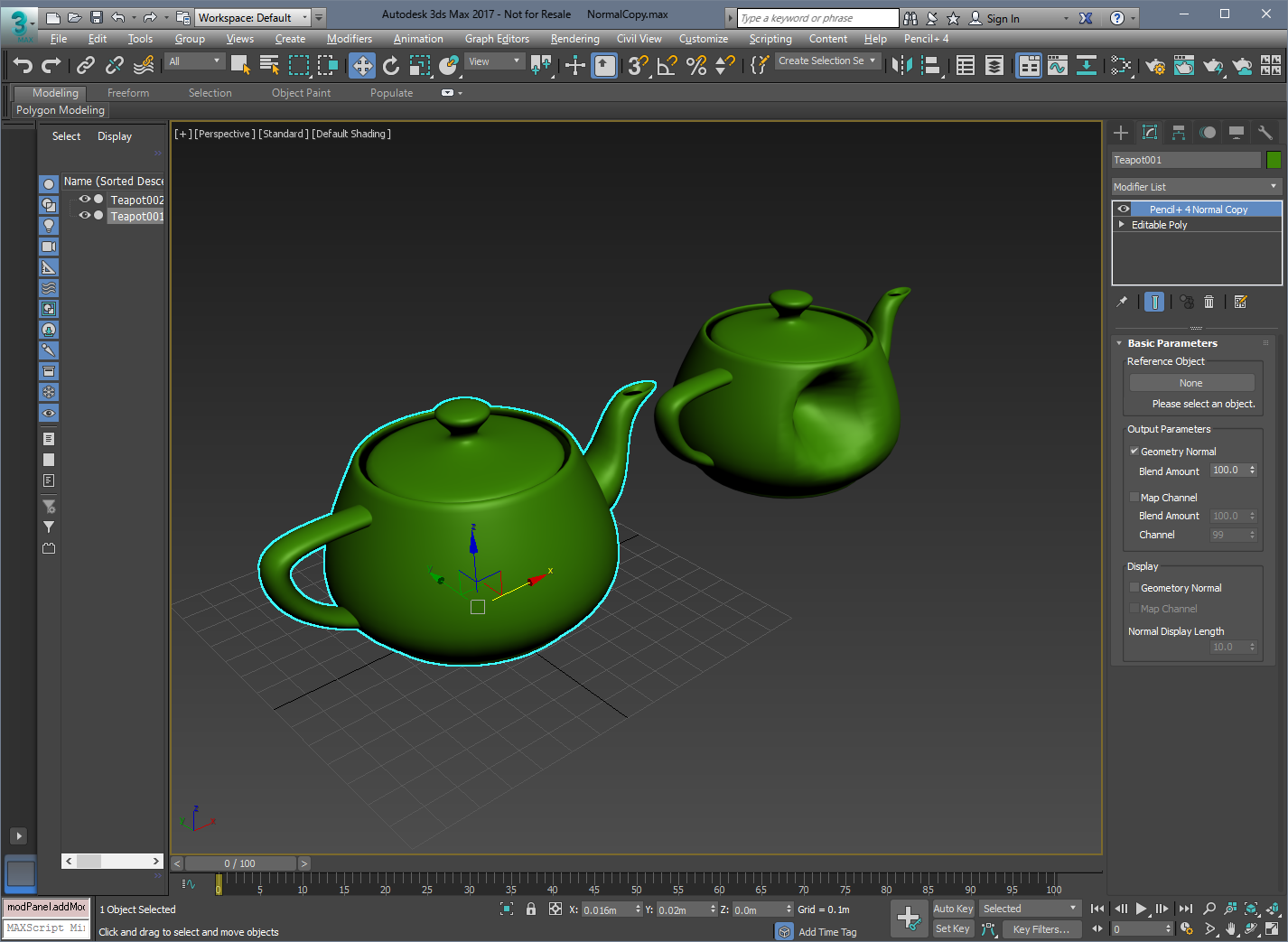Click the None reference object button
The width and height of the screenshot is (1288, 942).
point(1191,383)
